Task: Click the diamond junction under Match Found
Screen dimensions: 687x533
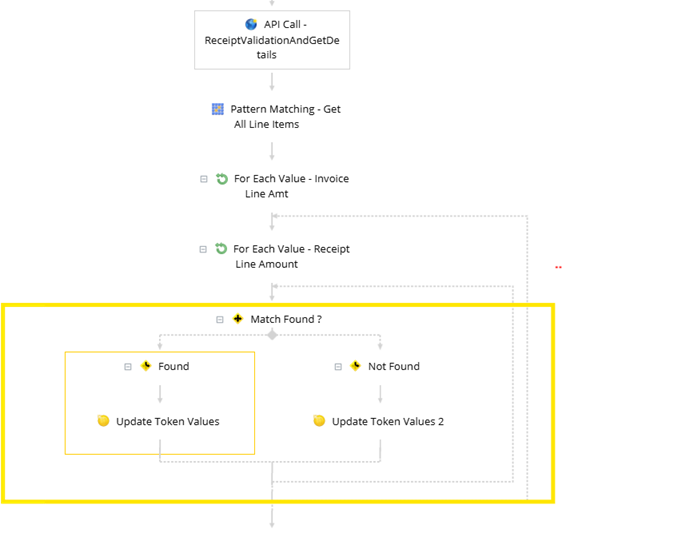Action: coord(272,335)
